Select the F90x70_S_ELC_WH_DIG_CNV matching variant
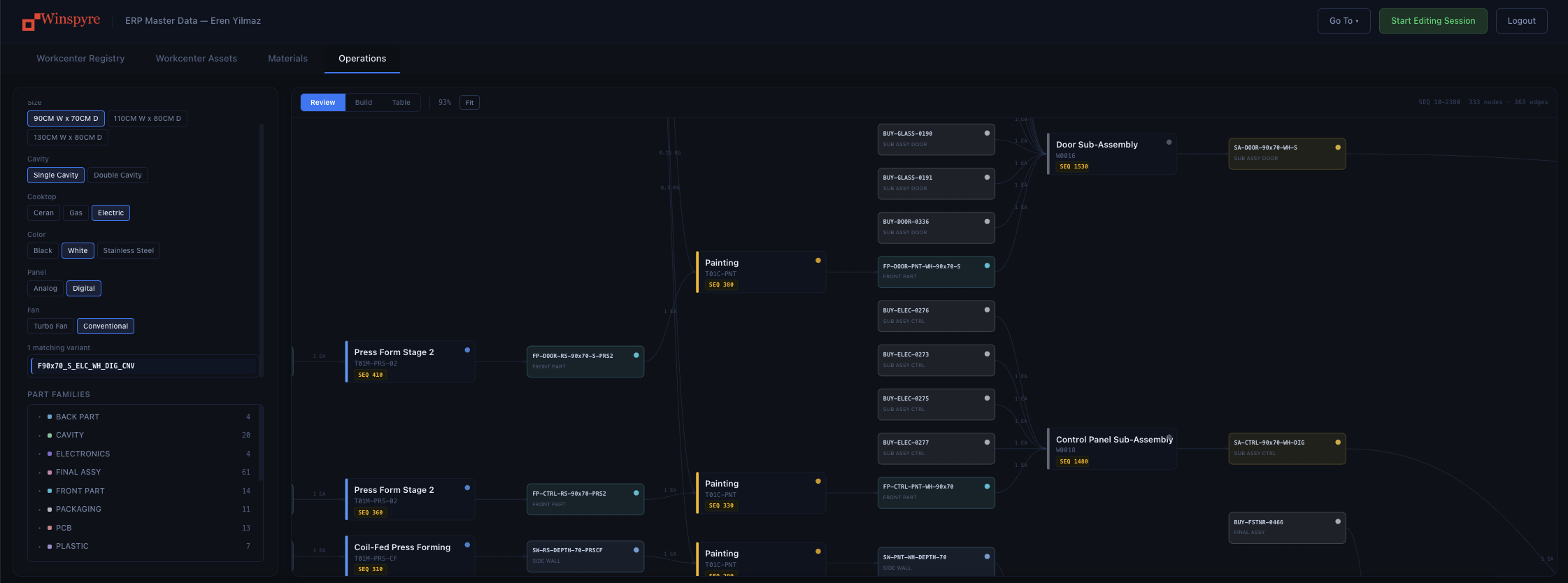The image size is (1568, 583). pos(145,366)
